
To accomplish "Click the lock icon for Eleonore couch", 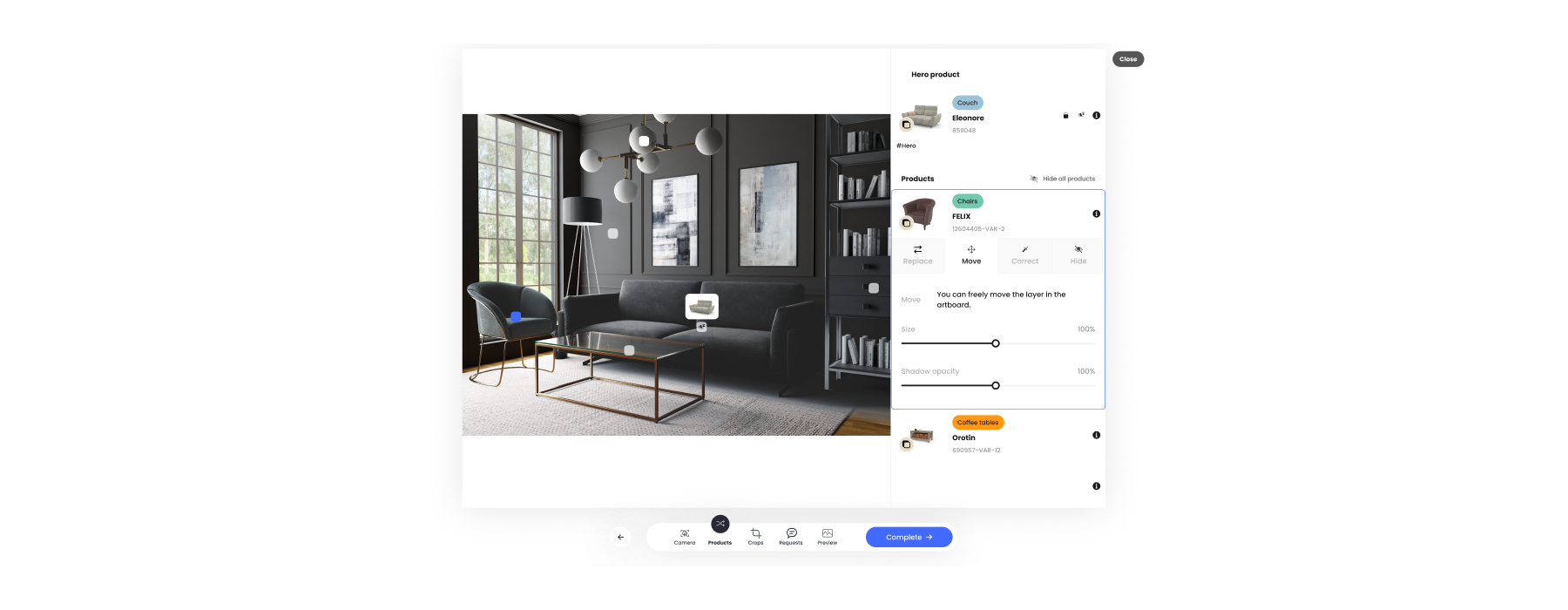I will [x=1065, y=115].
